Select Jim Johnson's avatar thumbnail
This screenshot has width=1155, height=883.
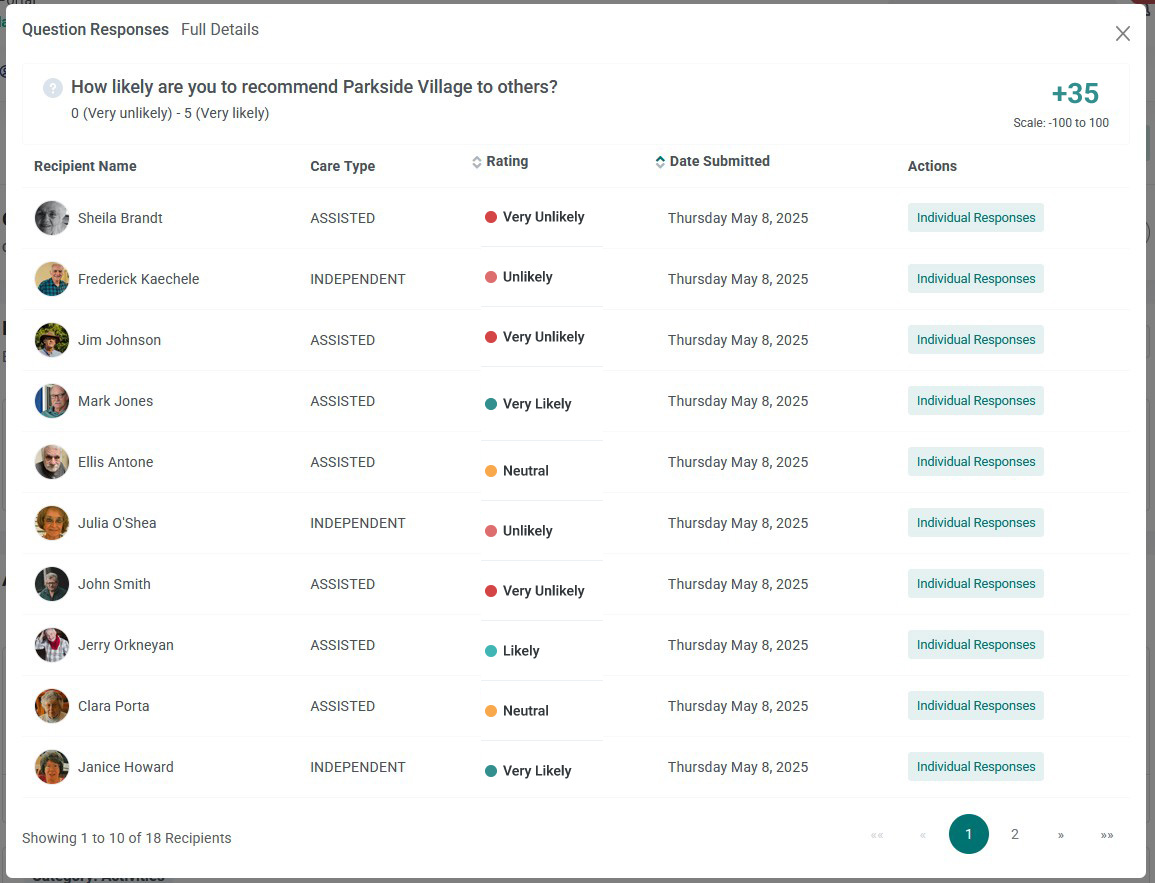click(52, 340)
